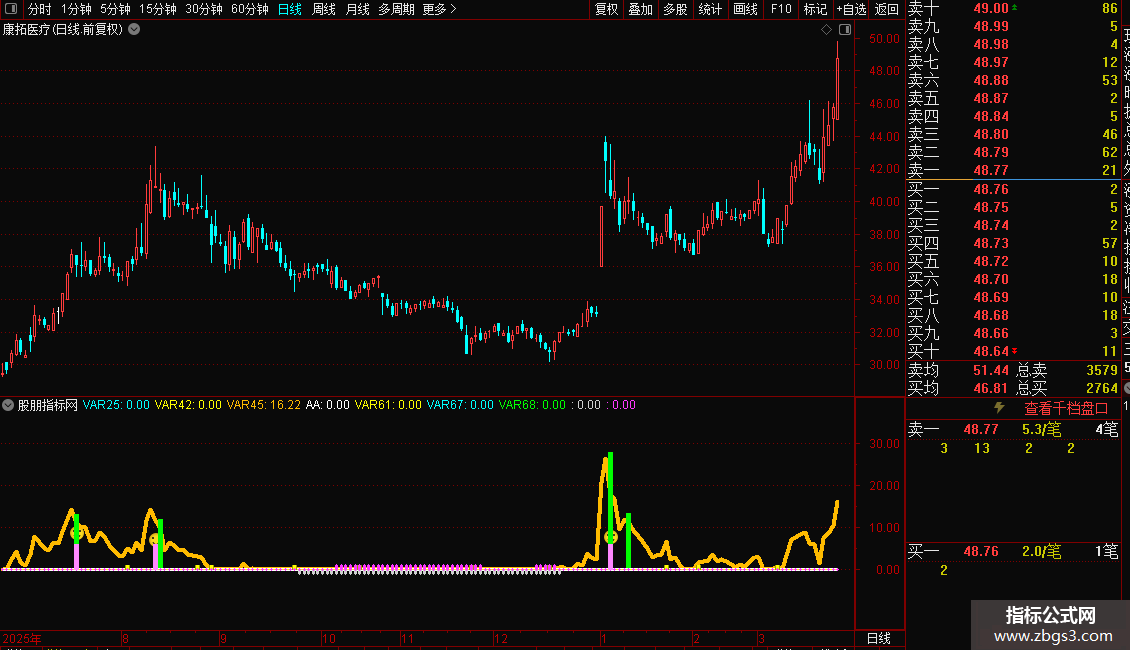
Task: Click month 10 marker on time axis
Action: [x=329, y=638]
